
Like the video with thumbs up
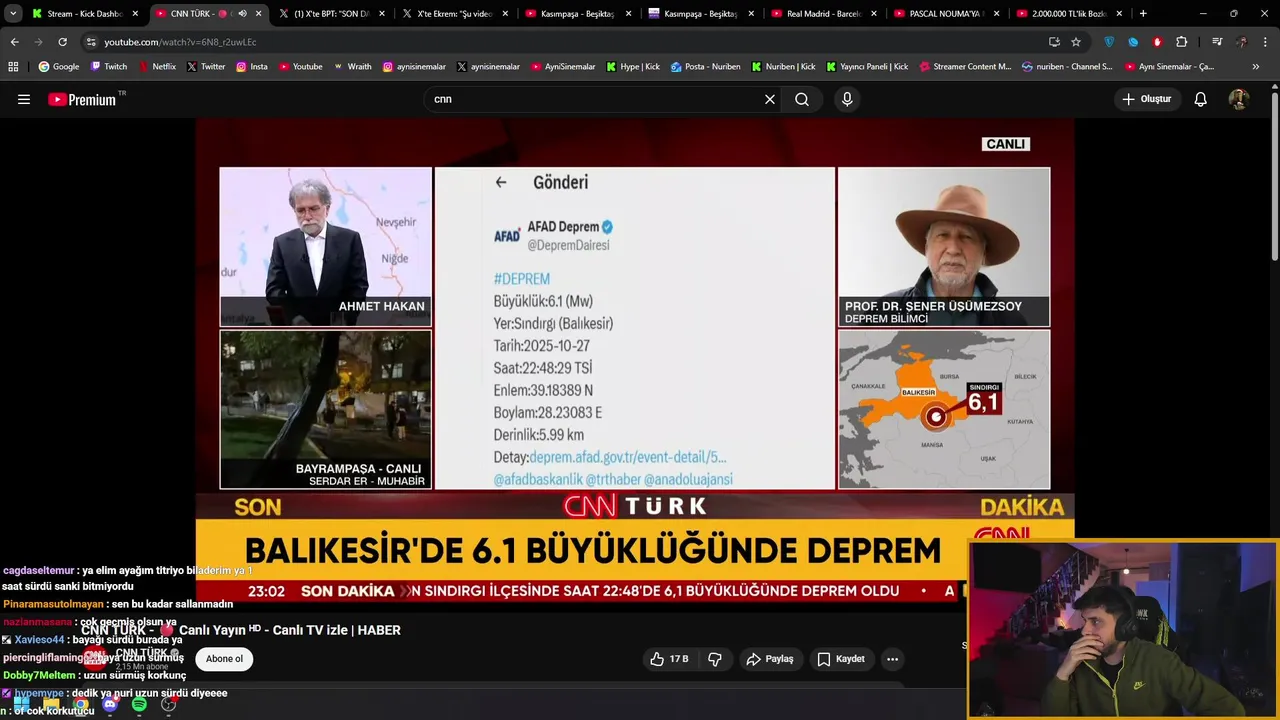(x=669, y=659)
